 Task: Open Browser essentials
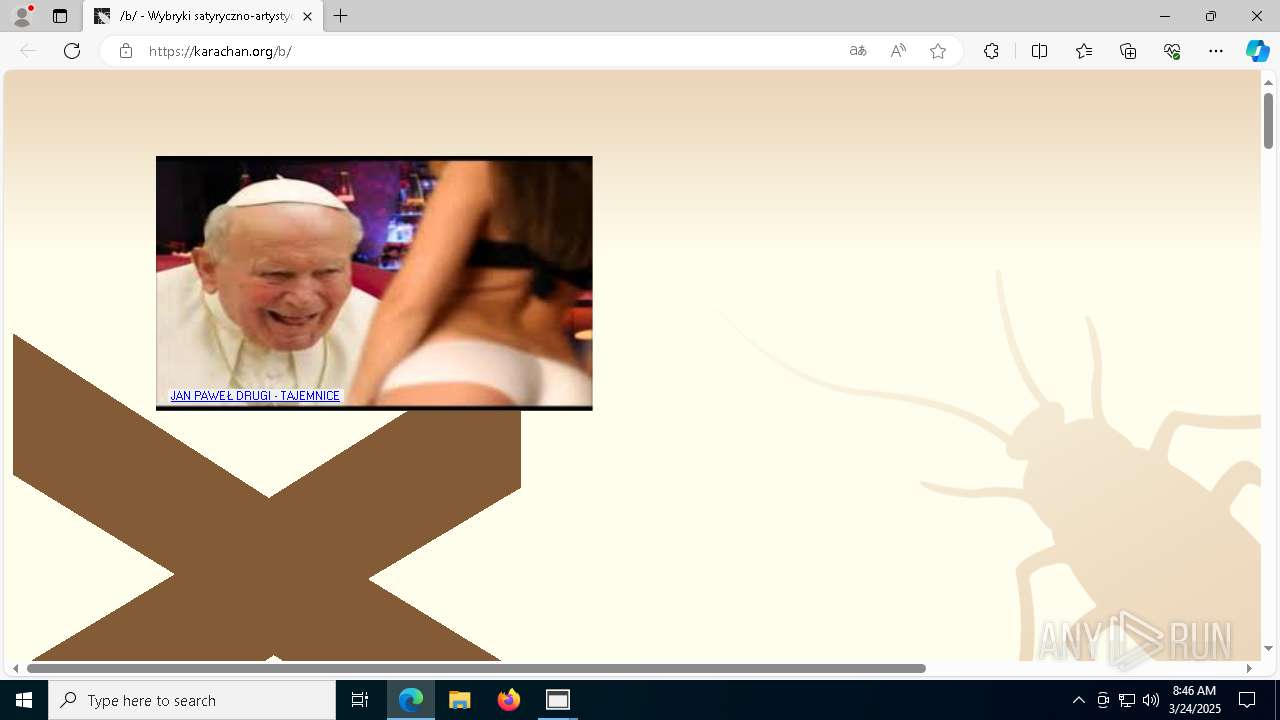pos(1172,51)
